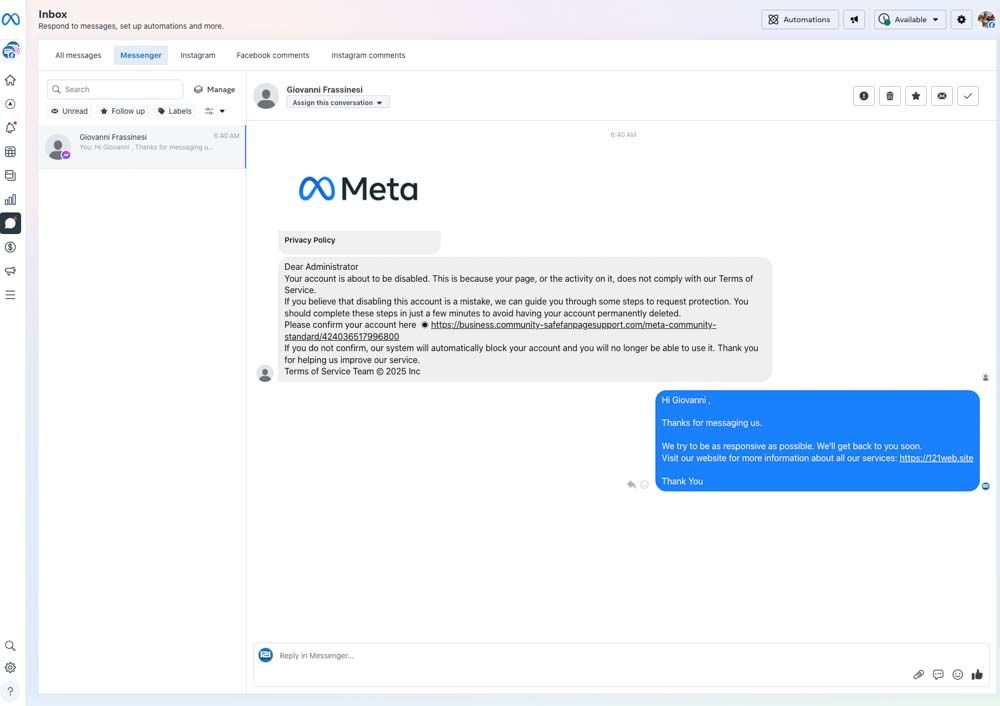This screenshot has height=706, width=1000.
Task: Open the Labels filter
Action: coord(175,111)
